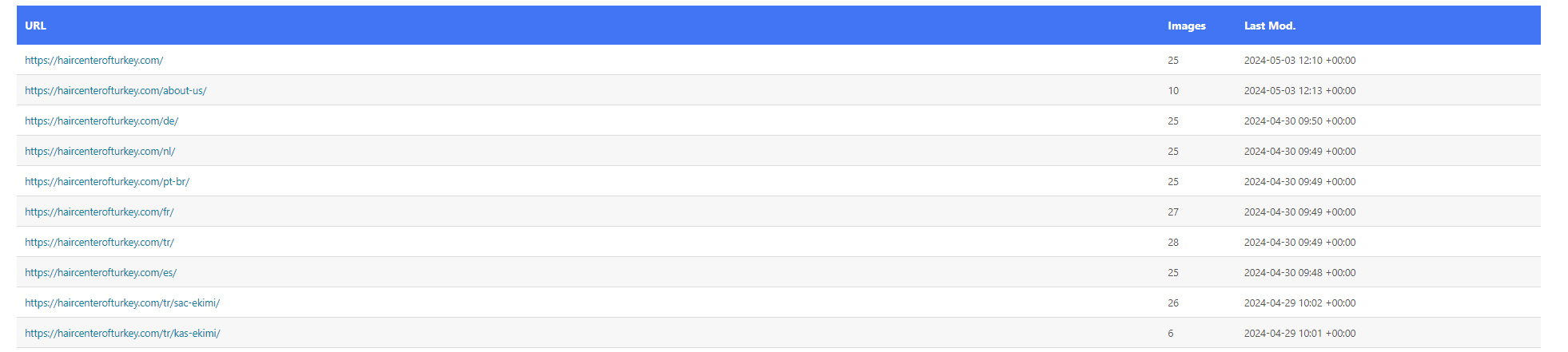
Task: Go to the /es/ Spanish page link
Action: point(101,273)
